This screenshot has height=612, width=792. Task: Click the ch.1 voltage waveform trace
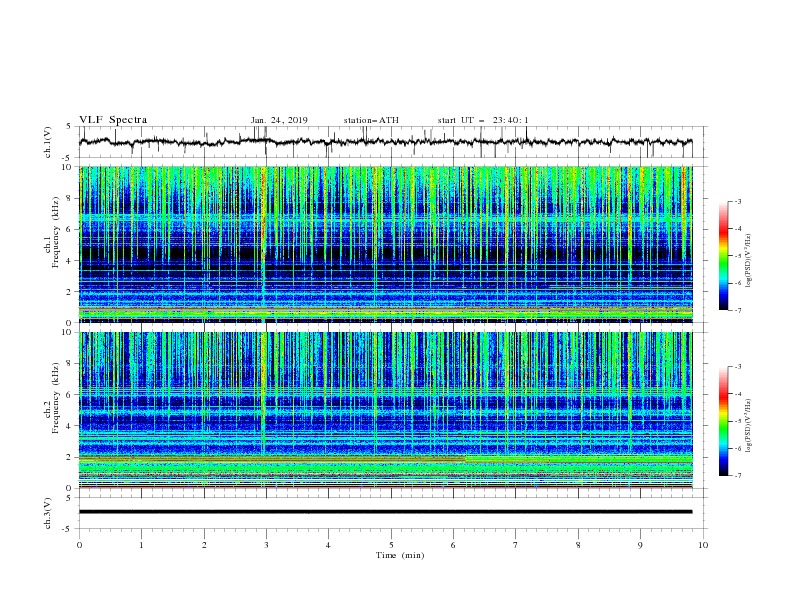point(385,142)
